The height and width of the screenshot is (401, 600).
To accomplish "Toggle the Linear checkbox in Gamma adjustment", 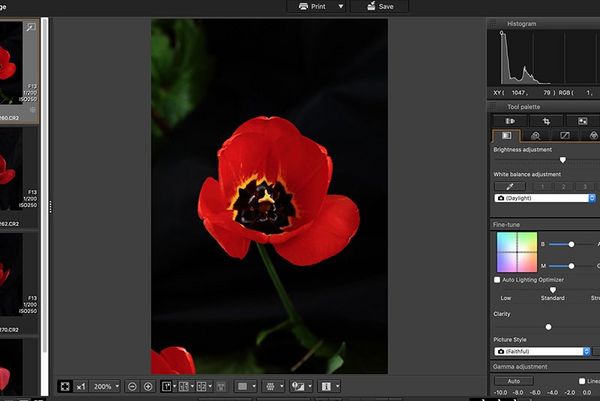I will click(582, 381).
